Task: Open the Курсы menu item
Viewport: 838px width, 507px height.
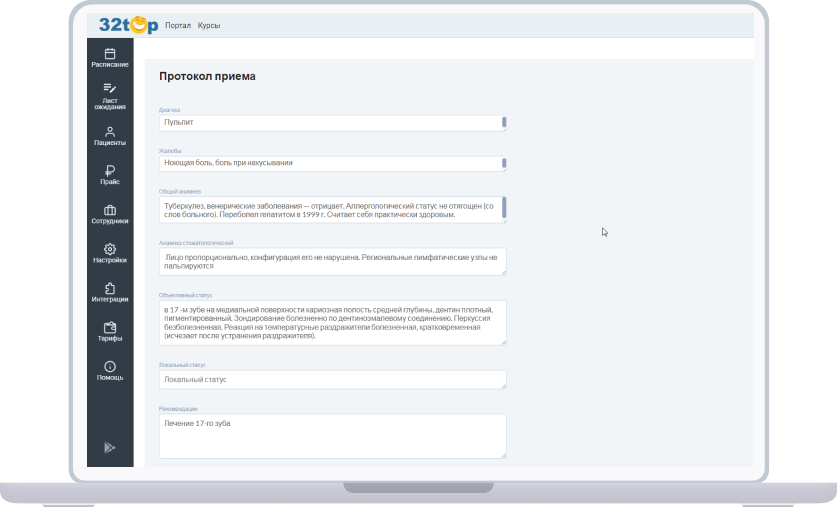Action: click(208, 26)
